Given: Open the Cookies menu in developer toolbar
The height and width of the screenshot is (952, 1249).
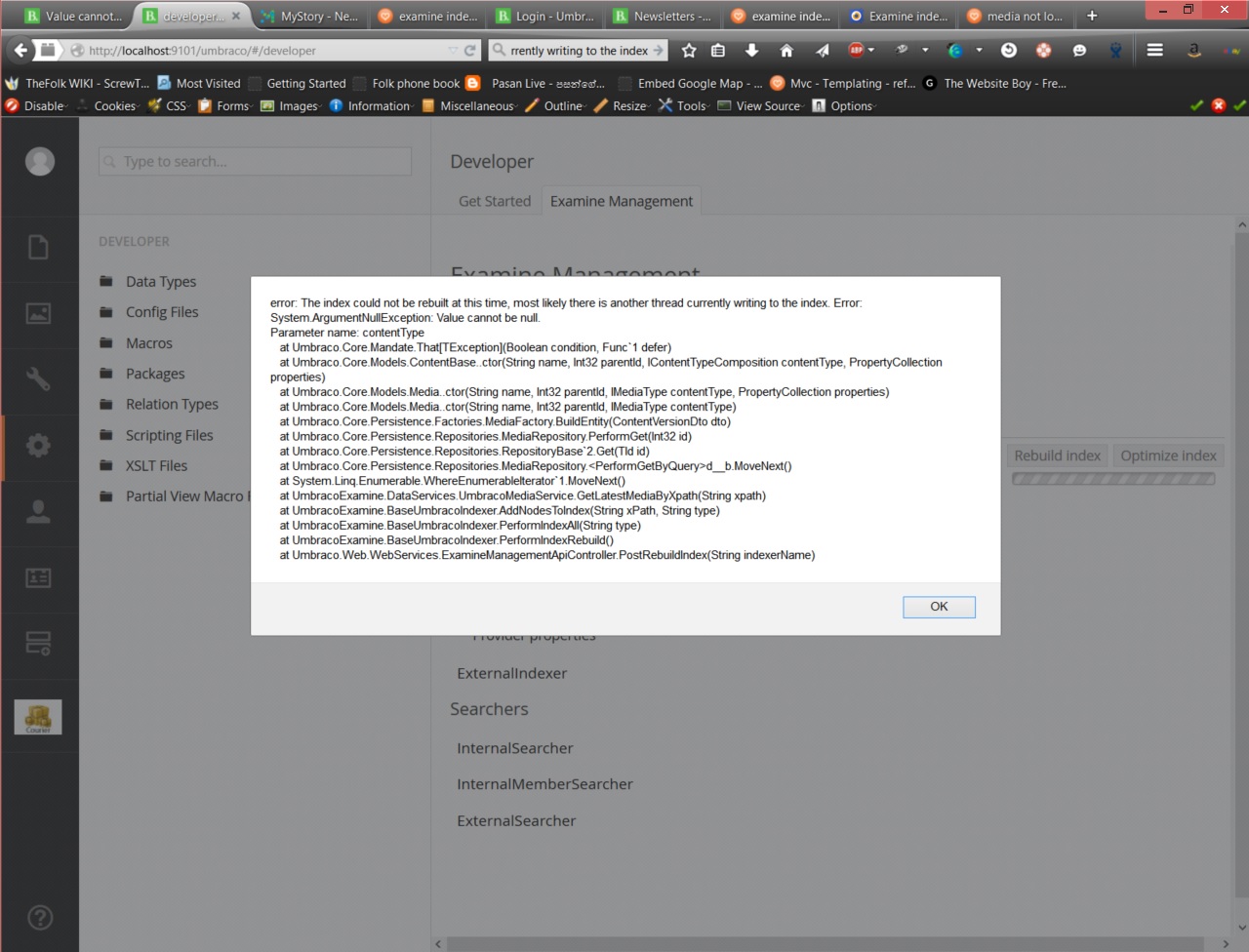Looking at the screenshot, I should pos(108,105).
